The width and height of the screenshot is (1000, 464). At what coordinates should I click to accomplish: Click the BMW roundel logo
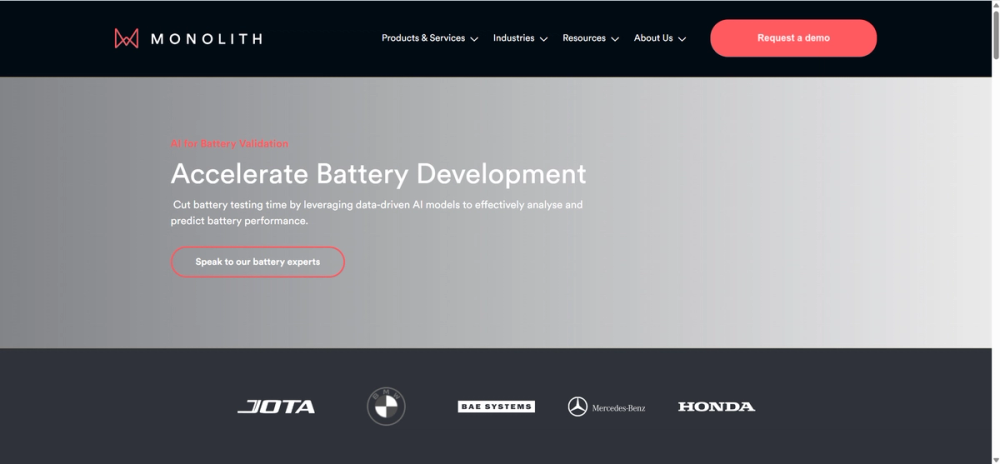pyautogui.click(x=386, y=406)
